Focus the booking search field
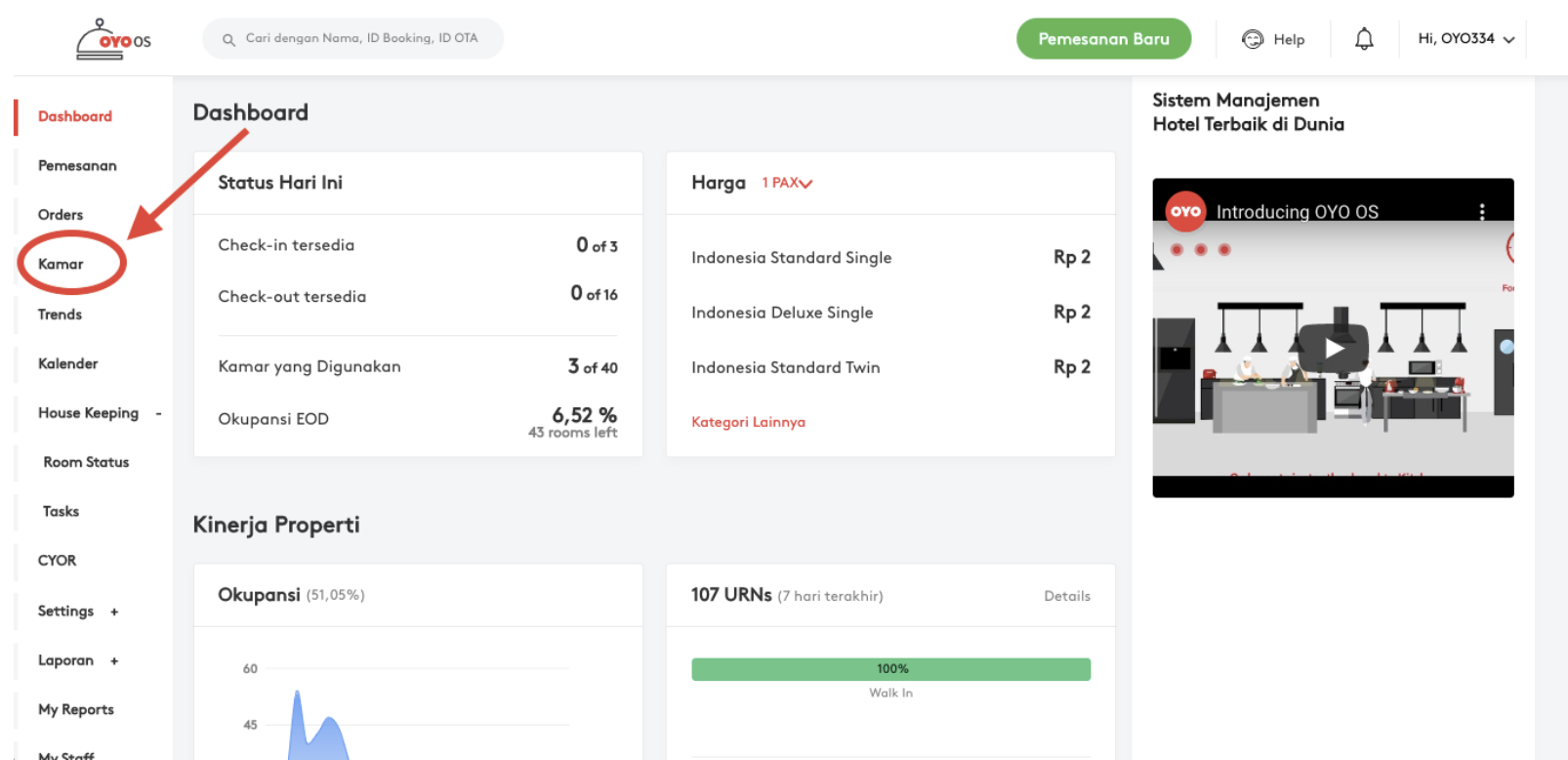The height and width of the screenshot is (760, 1568). (x=353, y=39)
